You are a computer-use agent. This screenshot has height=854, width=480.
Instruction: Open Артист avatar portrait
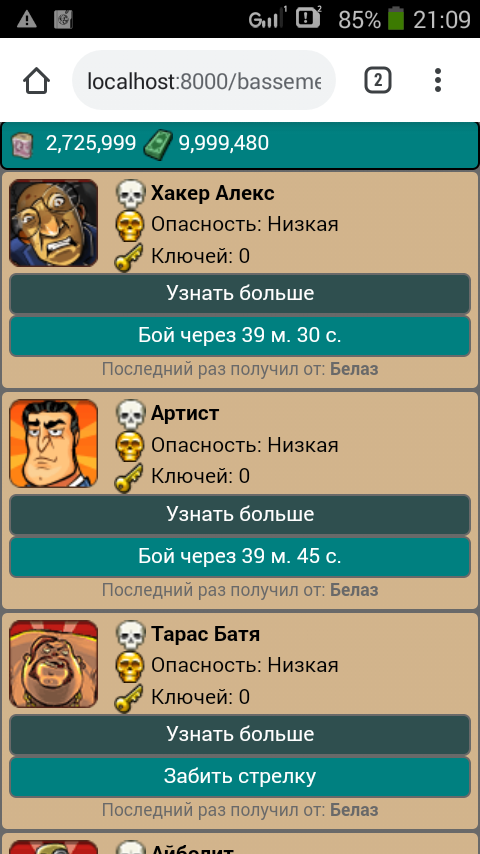pos(53,443)
